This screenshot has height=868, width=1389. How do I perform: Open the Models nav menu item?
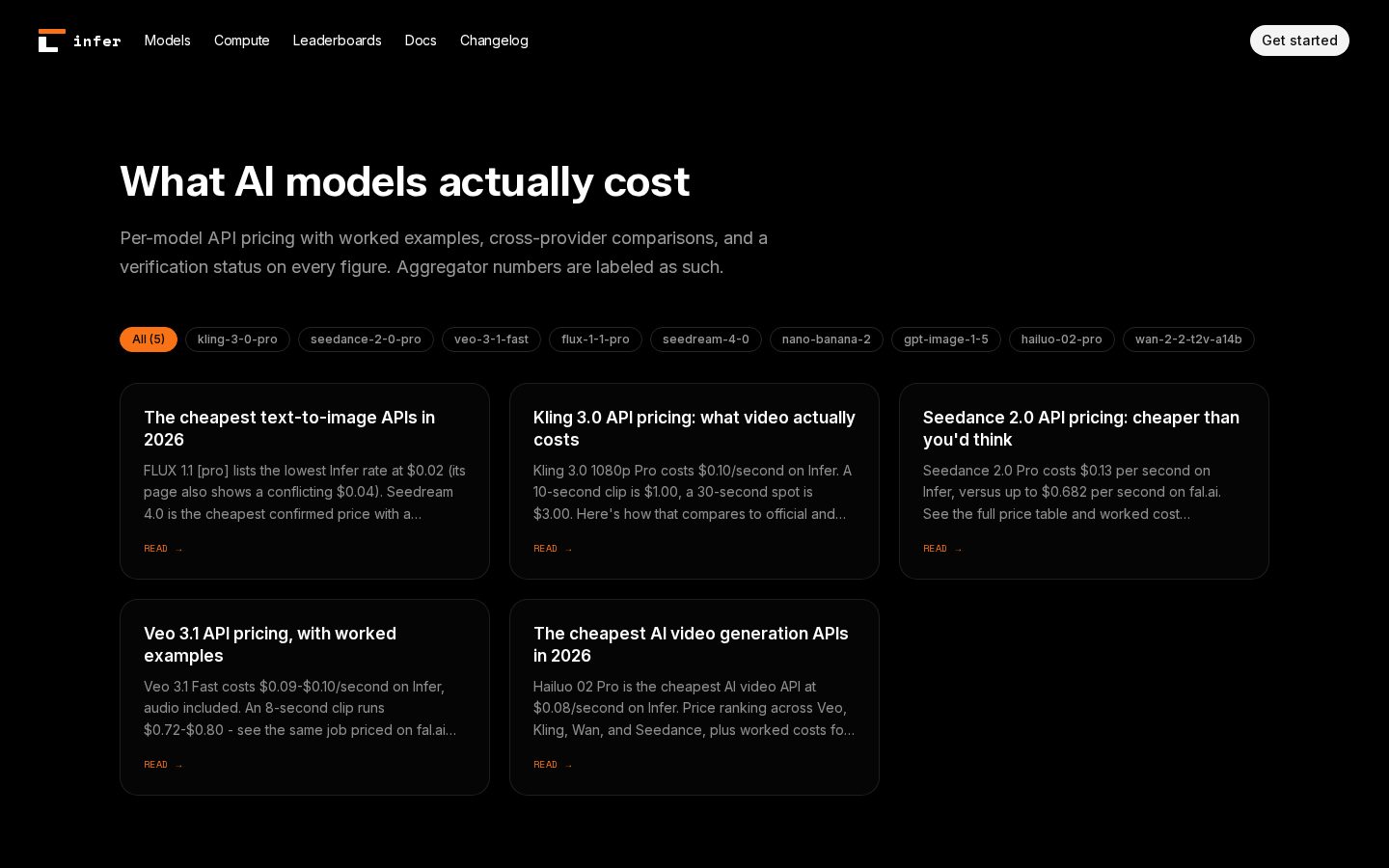click(x=168, y=41)
